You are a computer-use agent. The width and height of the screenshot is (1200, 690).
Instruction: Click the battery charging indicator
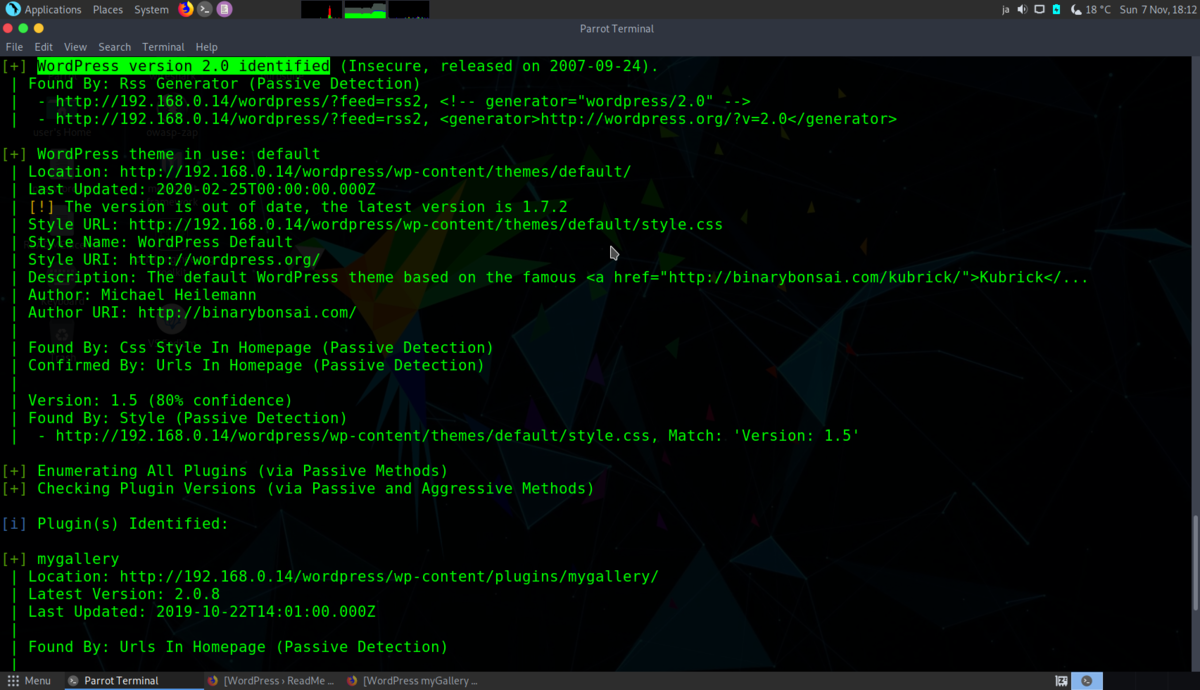[1055, 10]
